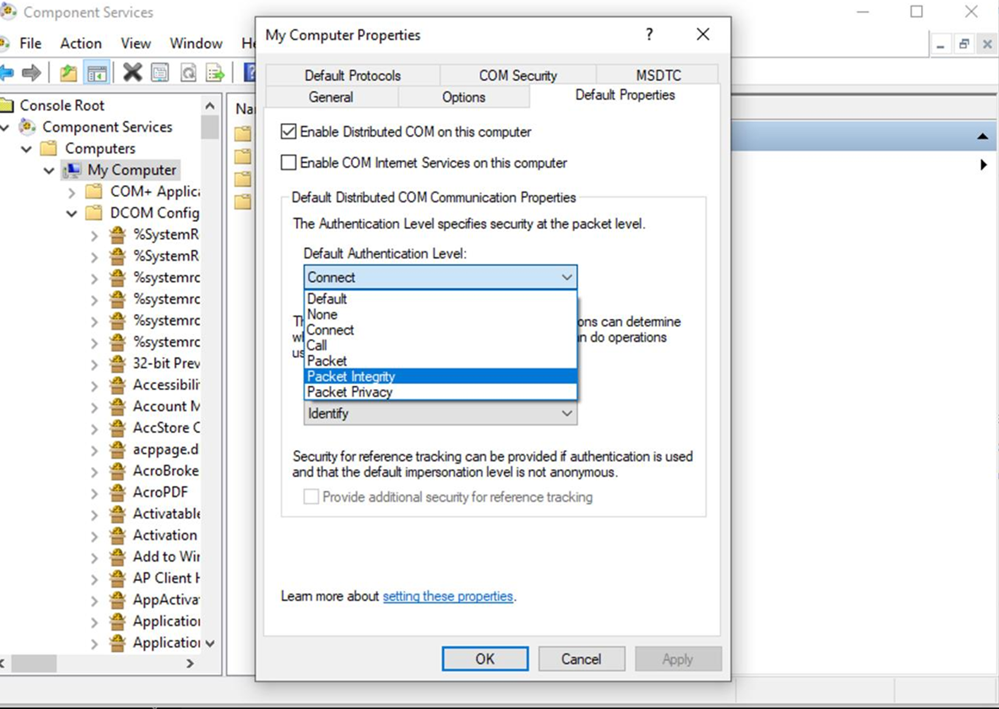
Task: Click the Up One Level folder icon
Action: click(69, 73)
